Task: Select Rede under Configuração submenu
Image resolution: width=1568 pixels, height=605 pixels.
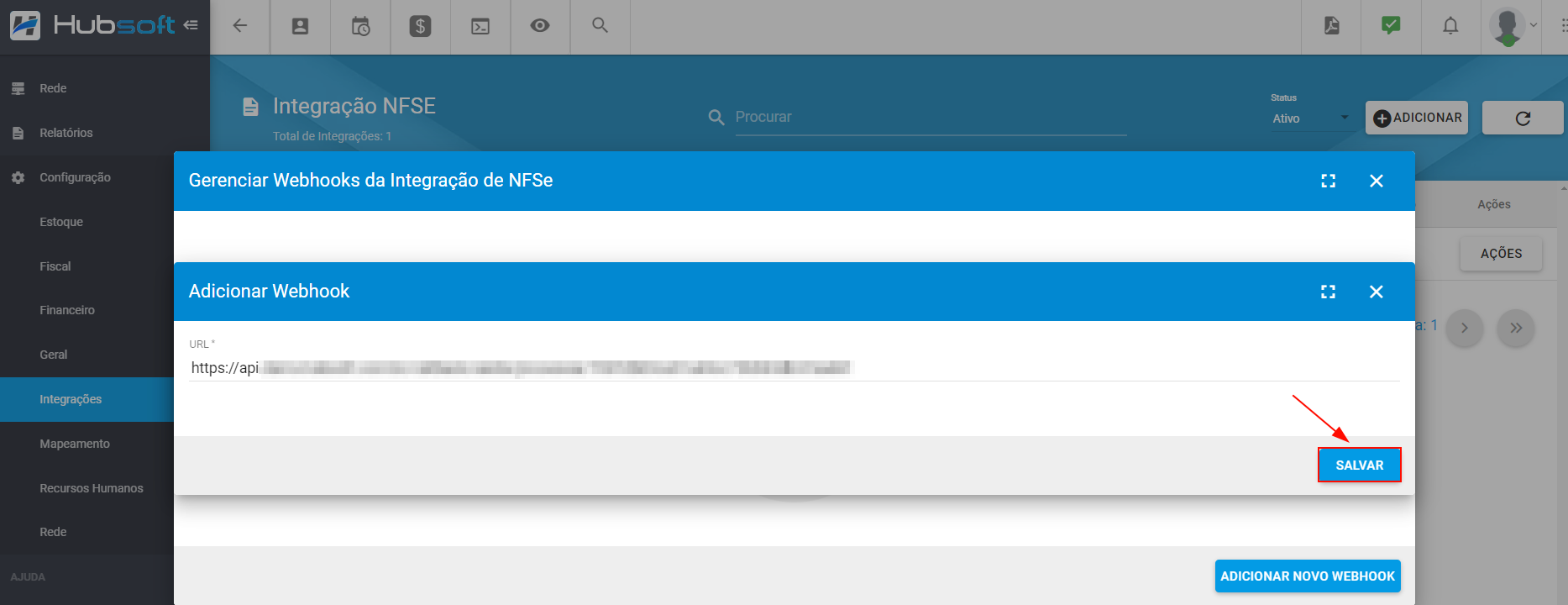Action: [53, 532]
